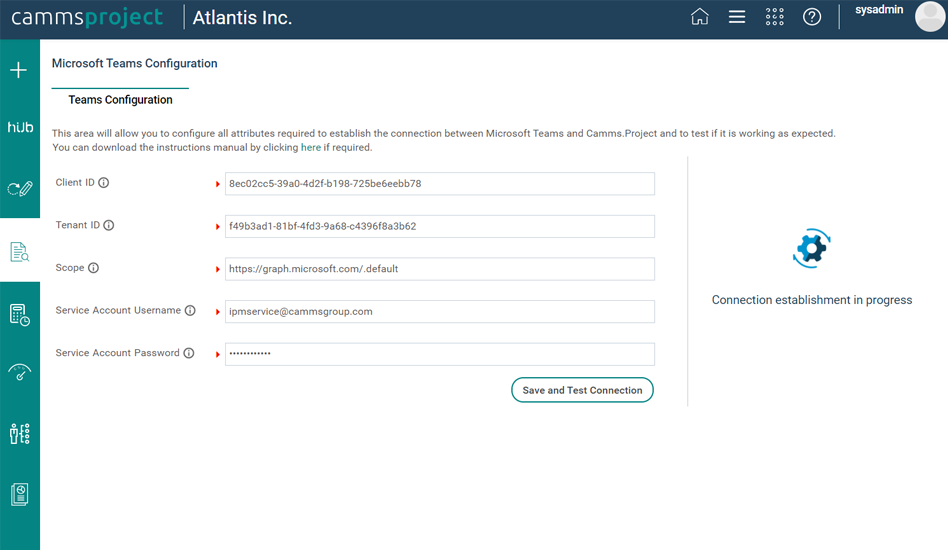Click the Scope label
The width and height of the screenshot is (948, 550).
point(70,268)
